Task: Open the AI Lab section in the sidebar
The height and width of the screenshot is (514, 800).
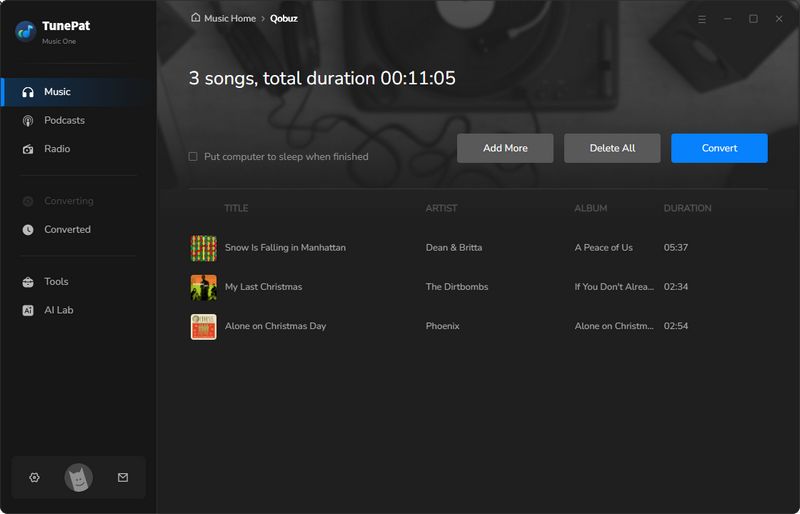Action: click(58, 310)
